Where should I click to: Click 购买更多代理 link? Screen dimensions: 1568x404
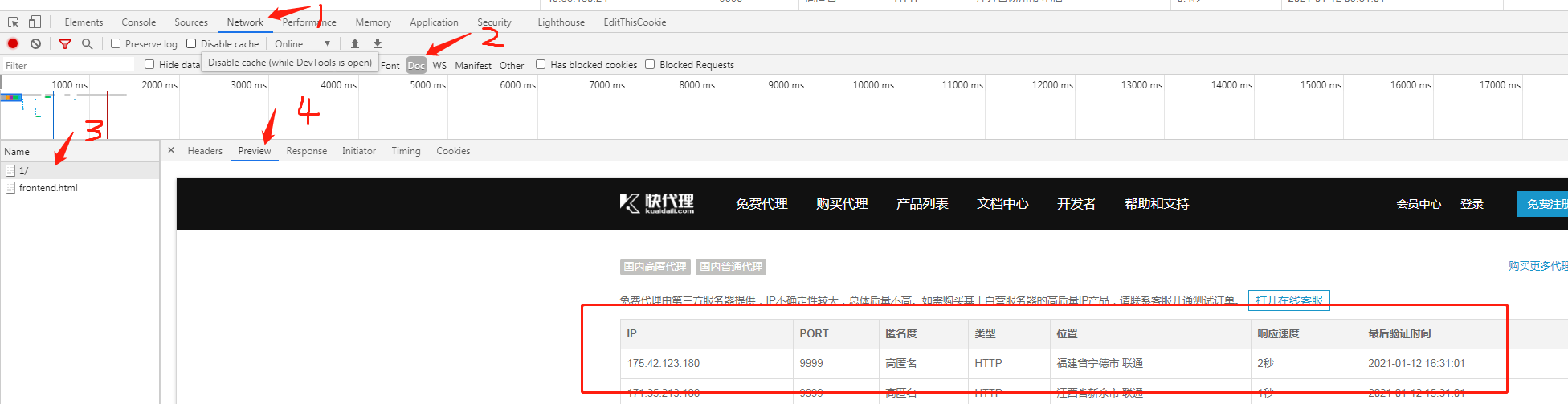pyautogui.click(x=1537, y=266)
